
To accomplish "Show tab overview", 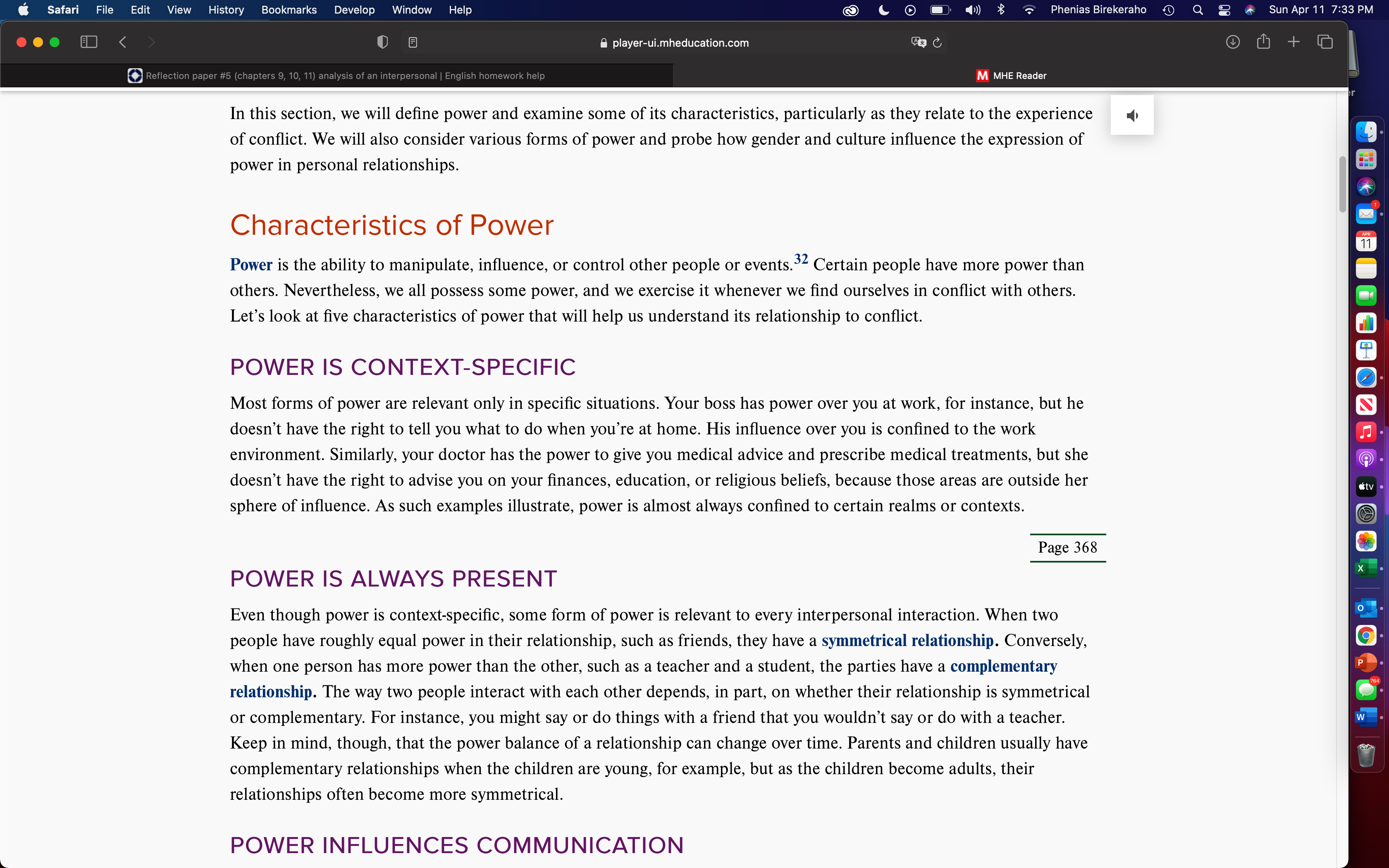I will [1325, 42].
